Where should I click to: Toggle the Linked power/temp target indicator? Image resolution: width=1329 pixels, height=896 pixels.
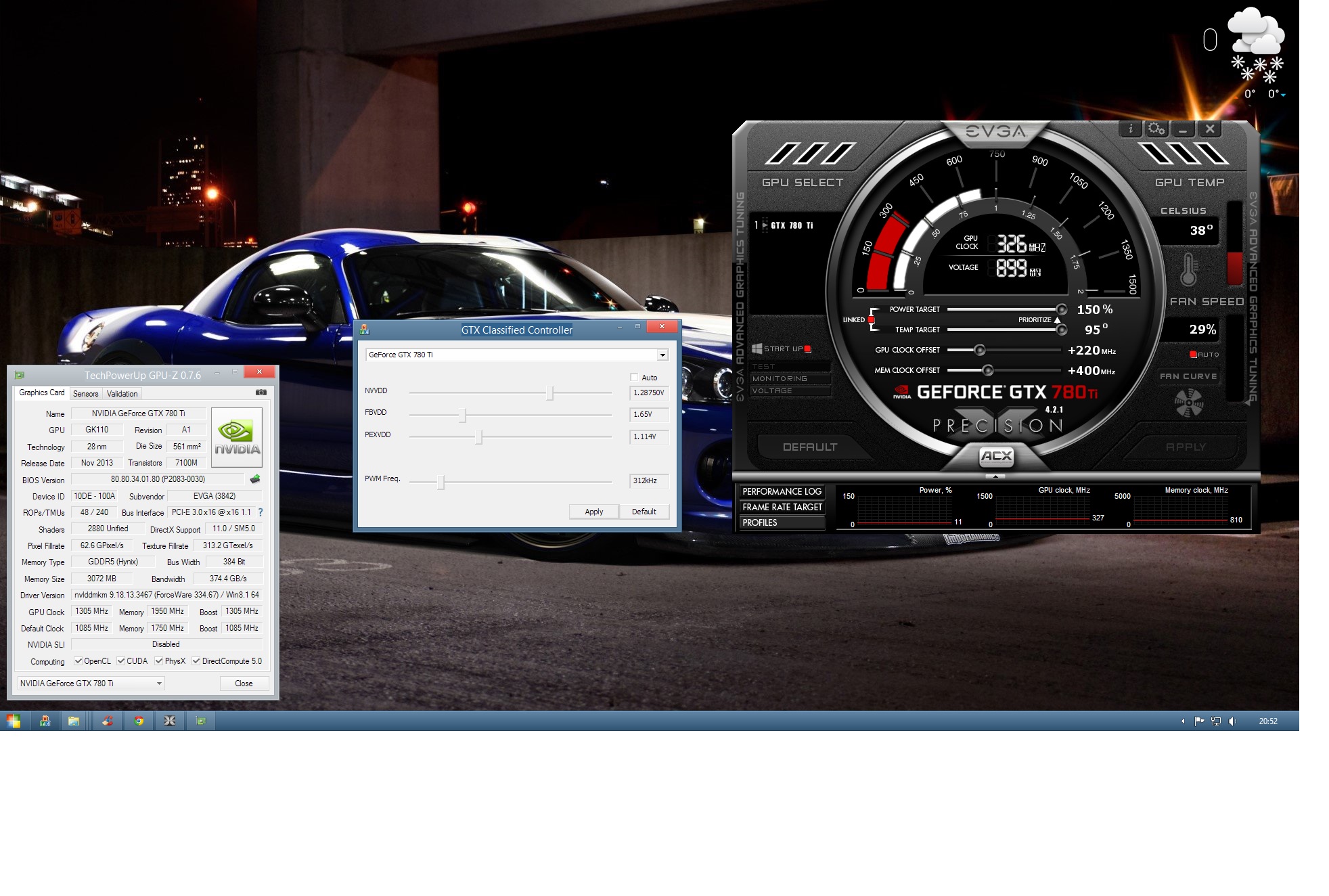point(871,319)
